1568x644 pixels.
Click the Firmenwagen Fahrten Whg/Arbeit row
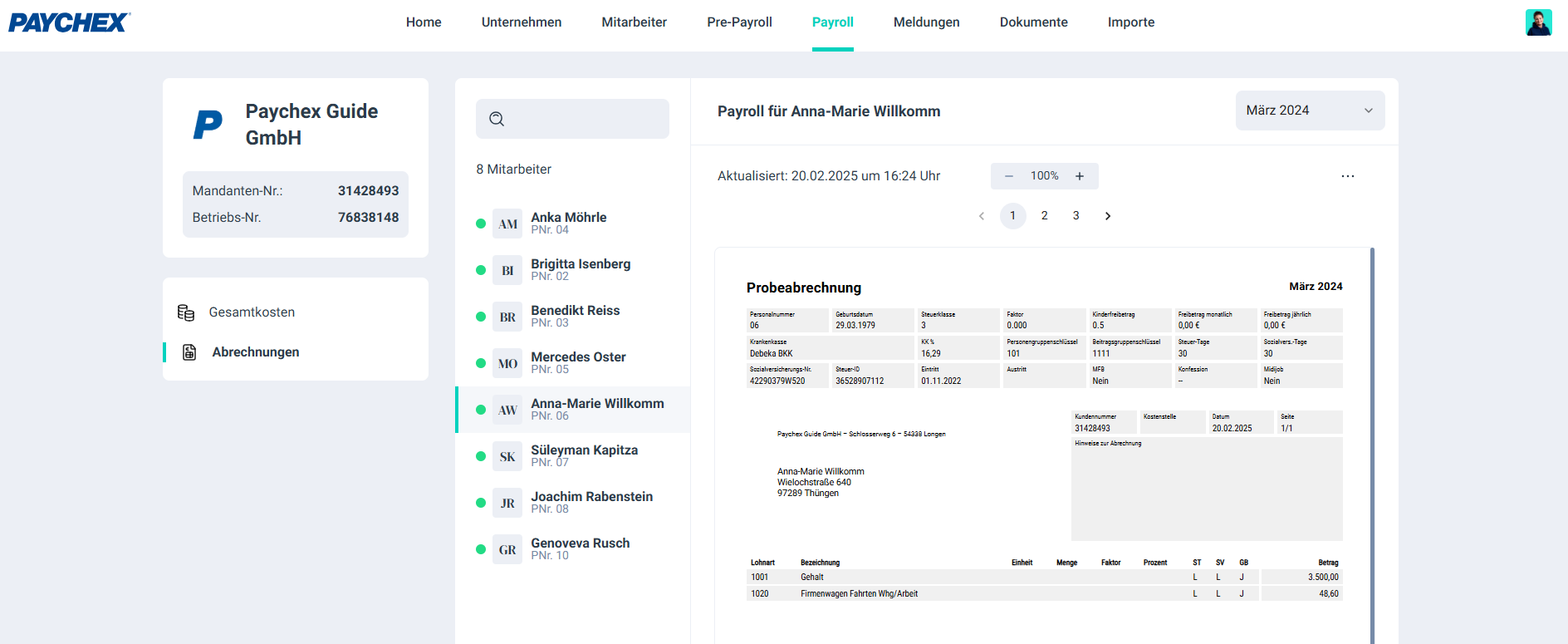(x=1045, y=594)
